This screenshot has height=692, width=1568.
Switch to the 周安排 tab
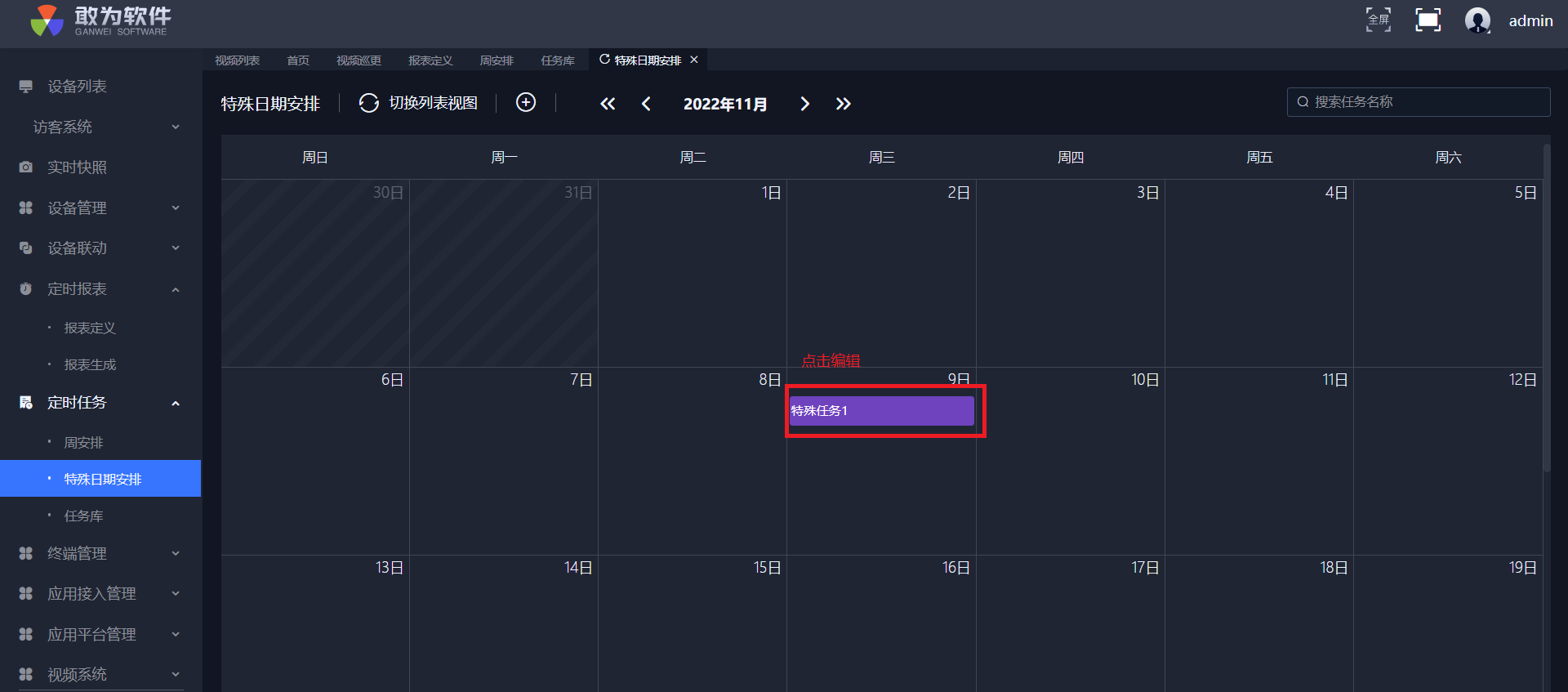pos(497,60)
